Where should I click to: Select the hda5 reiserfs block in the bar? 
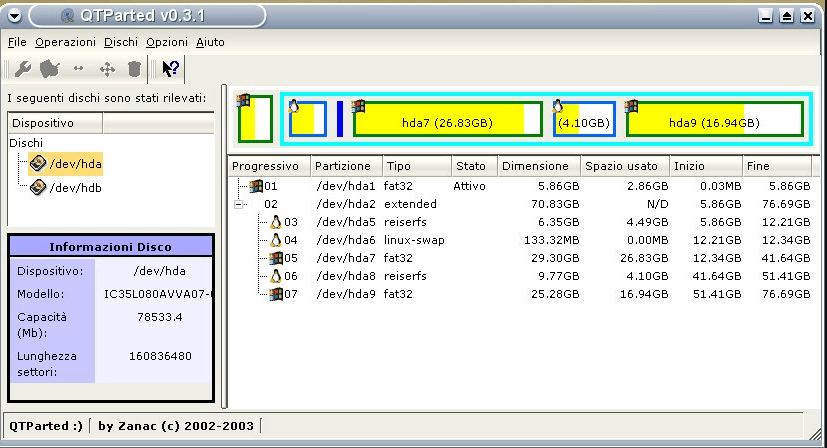click(x=307, y=119)
